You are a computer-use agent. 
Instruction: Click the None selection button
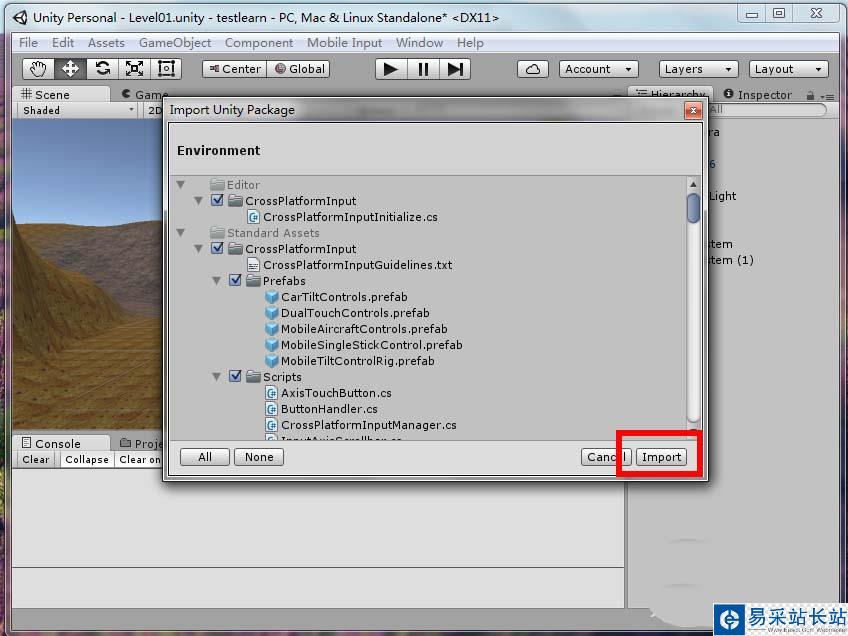click(x=259, y=457)
